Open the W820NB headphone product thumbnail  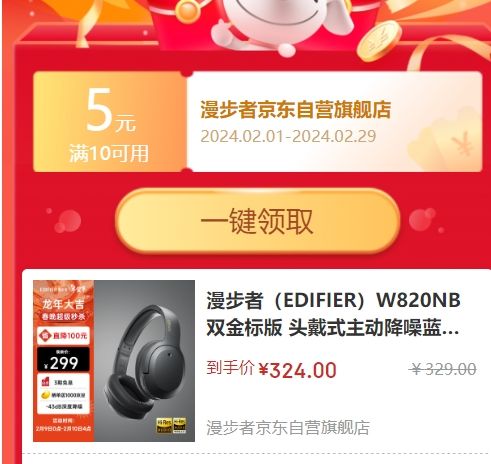tap(114, 361)
